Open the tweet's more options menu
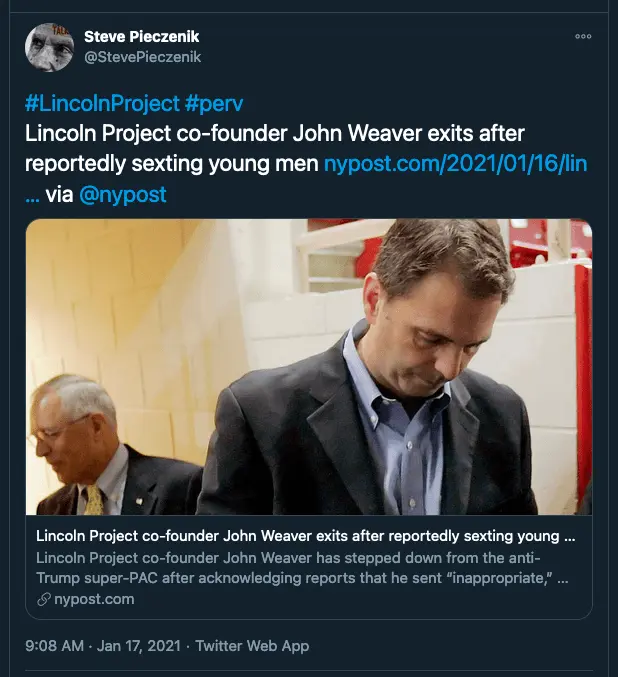The image size is (618, 677). [x=584, y=37]
